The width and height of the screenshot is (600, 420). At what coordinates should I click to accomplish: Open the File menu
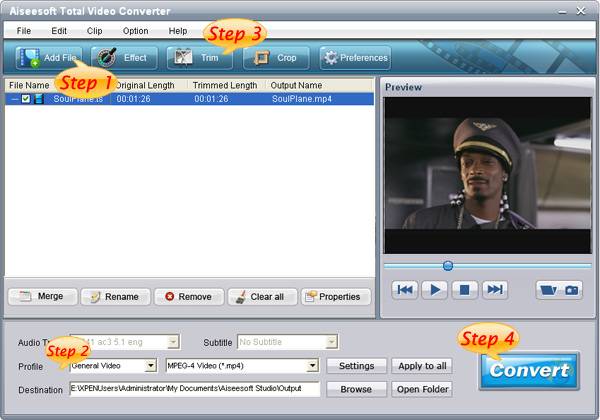(24, 31)
